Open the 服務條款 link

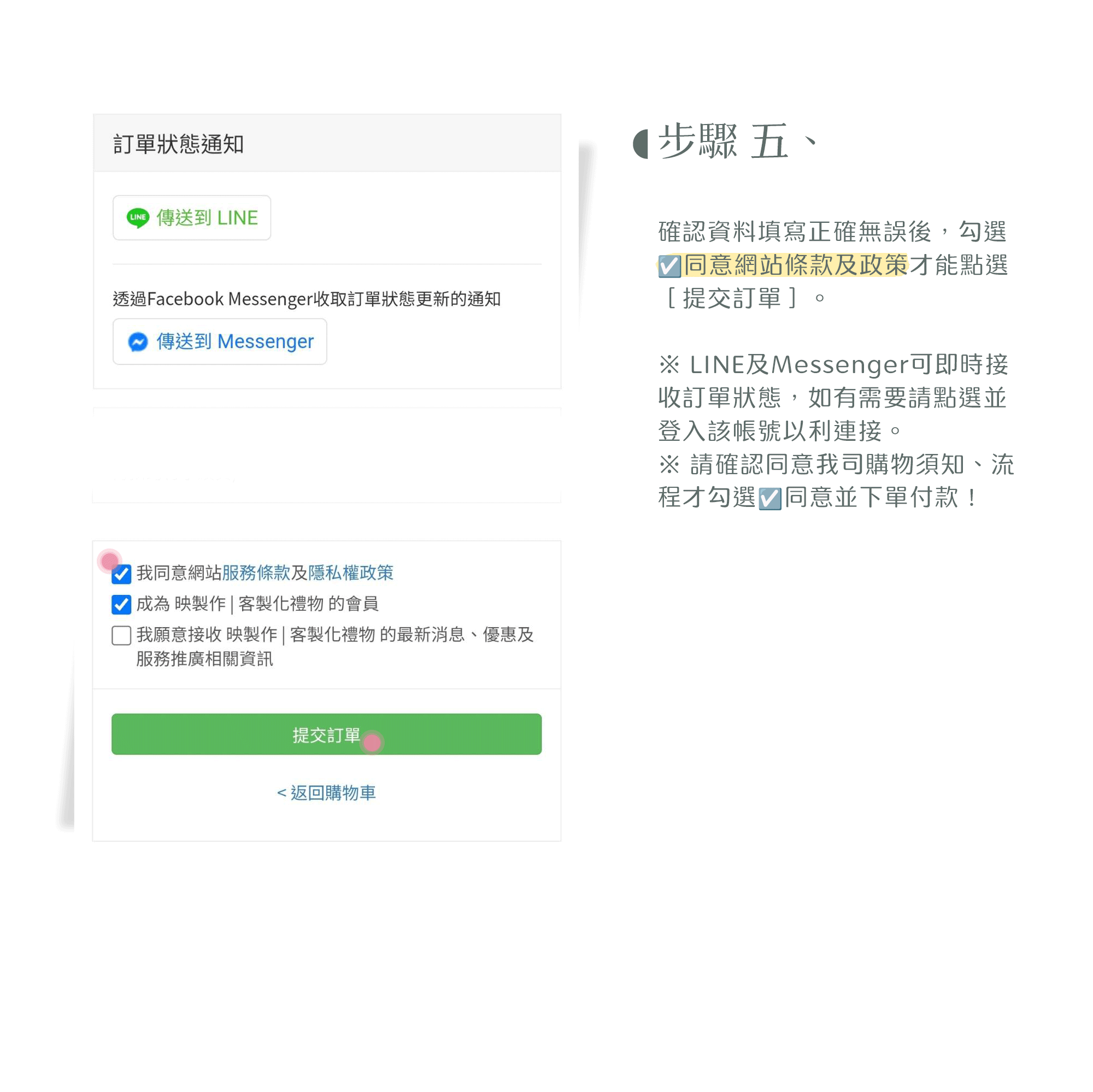click(x=256, y=573)
